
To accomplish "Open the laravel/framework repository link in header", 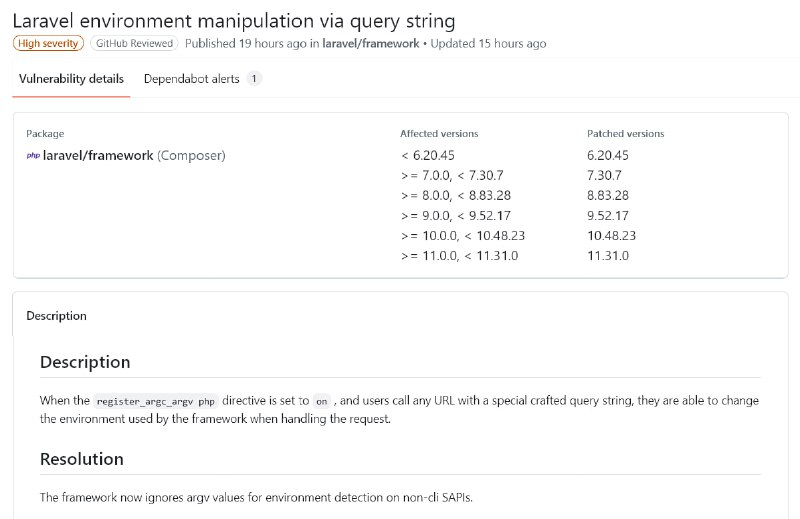I will tap(371, 43).
